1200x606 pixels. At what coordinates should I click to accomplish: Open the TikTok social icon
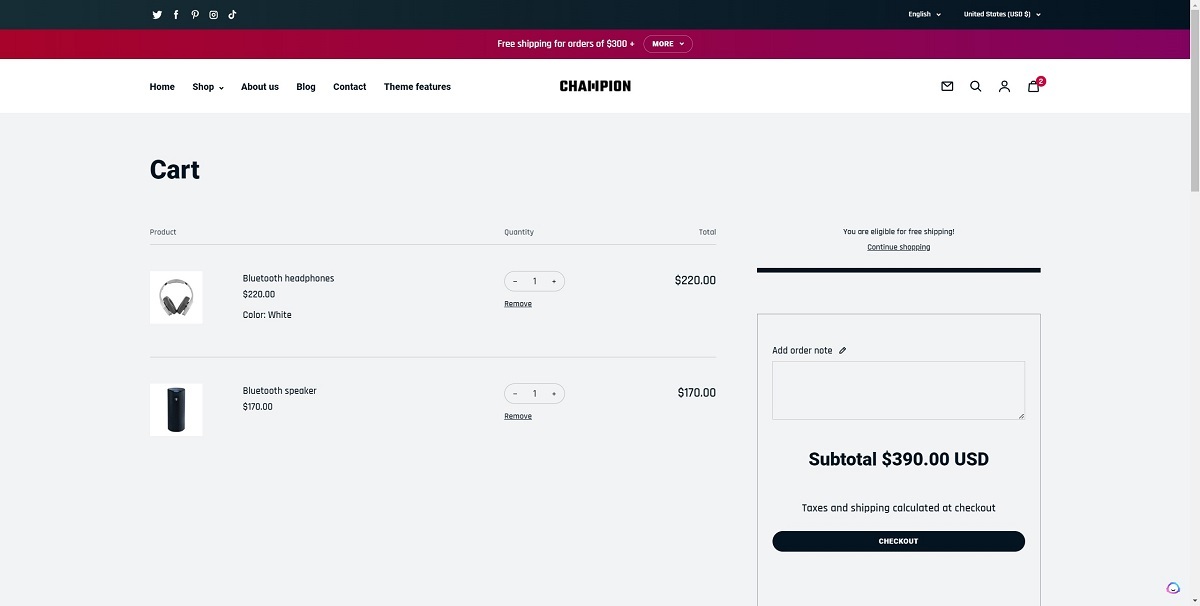[231, 14]
